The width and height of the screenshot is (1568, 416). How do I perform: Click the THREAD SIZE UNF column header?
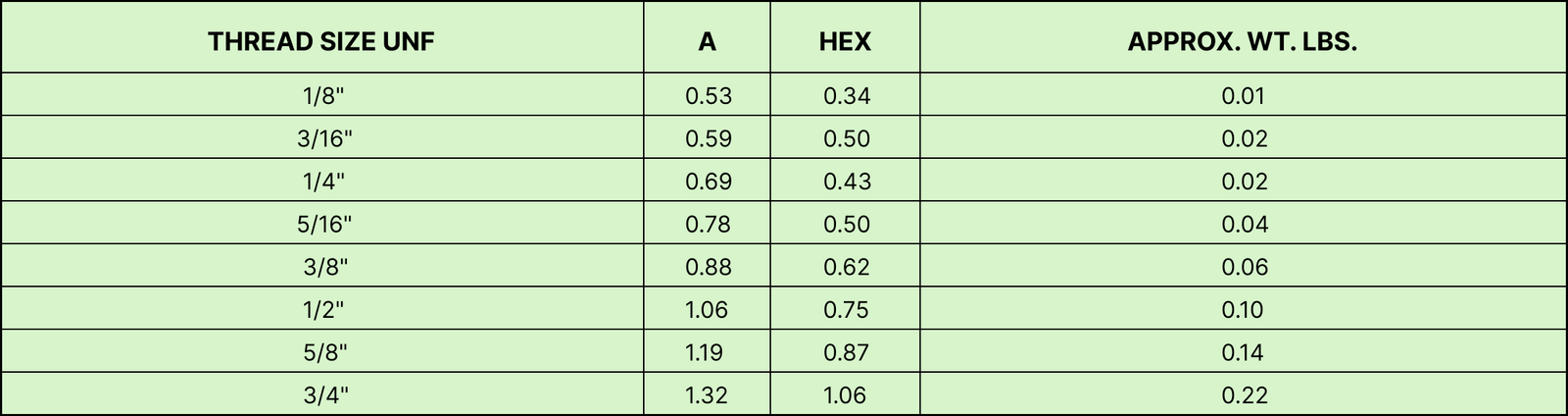click(x=321, y=41)
